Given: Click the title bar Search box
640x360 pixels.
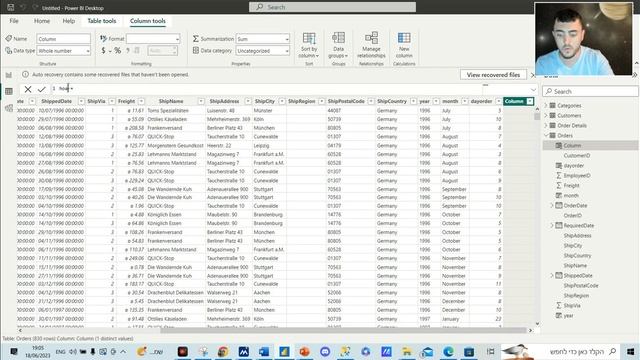Looking at the screenshot, I should click(333, 7).
